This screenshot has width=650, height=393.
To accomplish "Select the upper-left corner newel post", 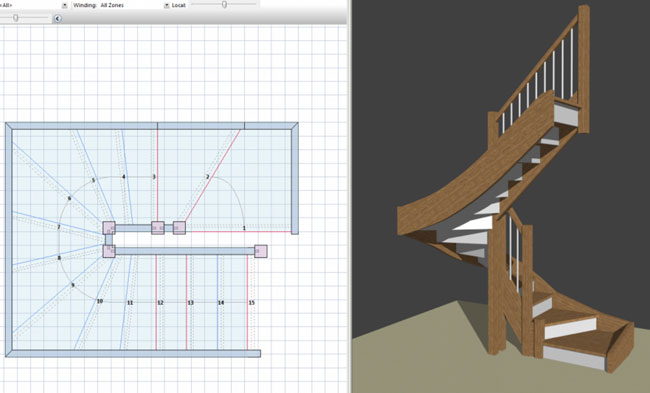I will [109, 228].
